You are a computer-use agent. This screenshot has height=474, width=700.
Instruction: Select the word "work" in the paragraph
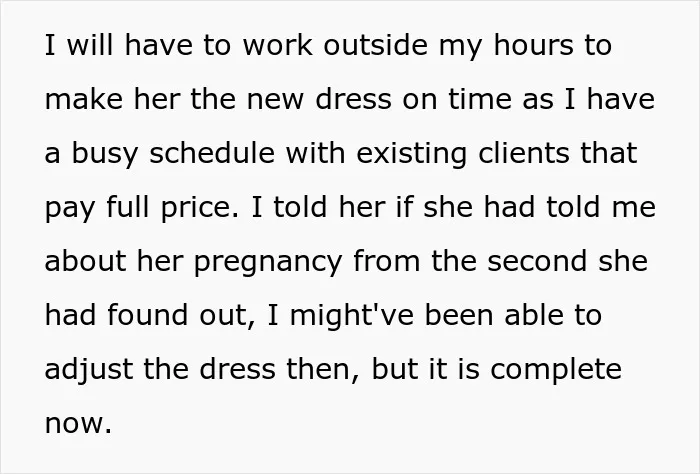click(277, 45)
